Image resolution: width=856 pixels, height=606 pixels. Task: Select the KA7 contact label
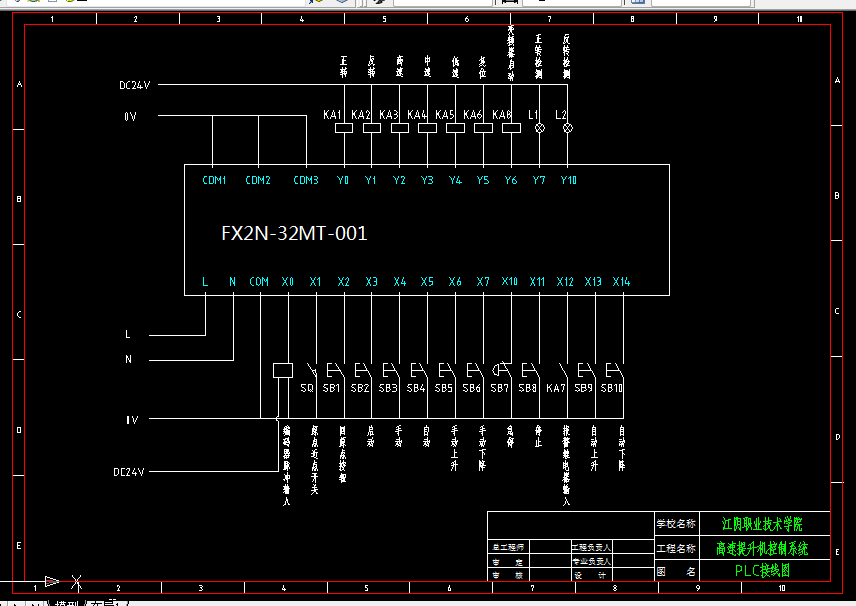[556, 388]
